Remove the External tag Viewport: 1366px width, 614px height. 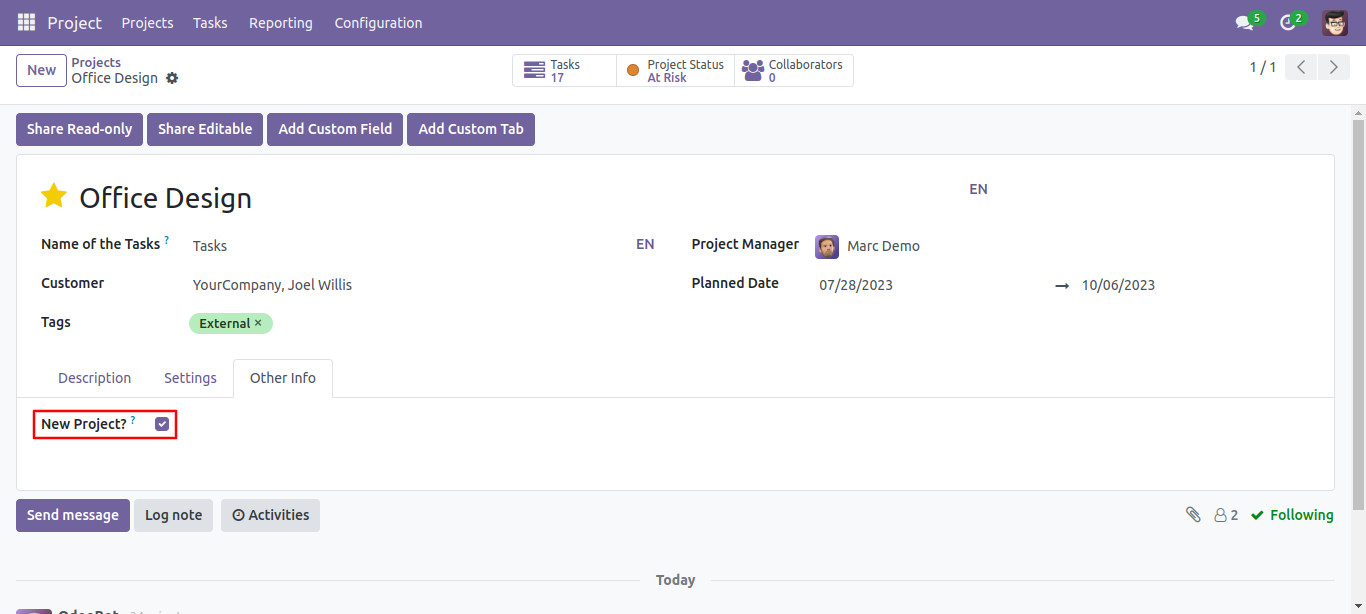(258, 323)
